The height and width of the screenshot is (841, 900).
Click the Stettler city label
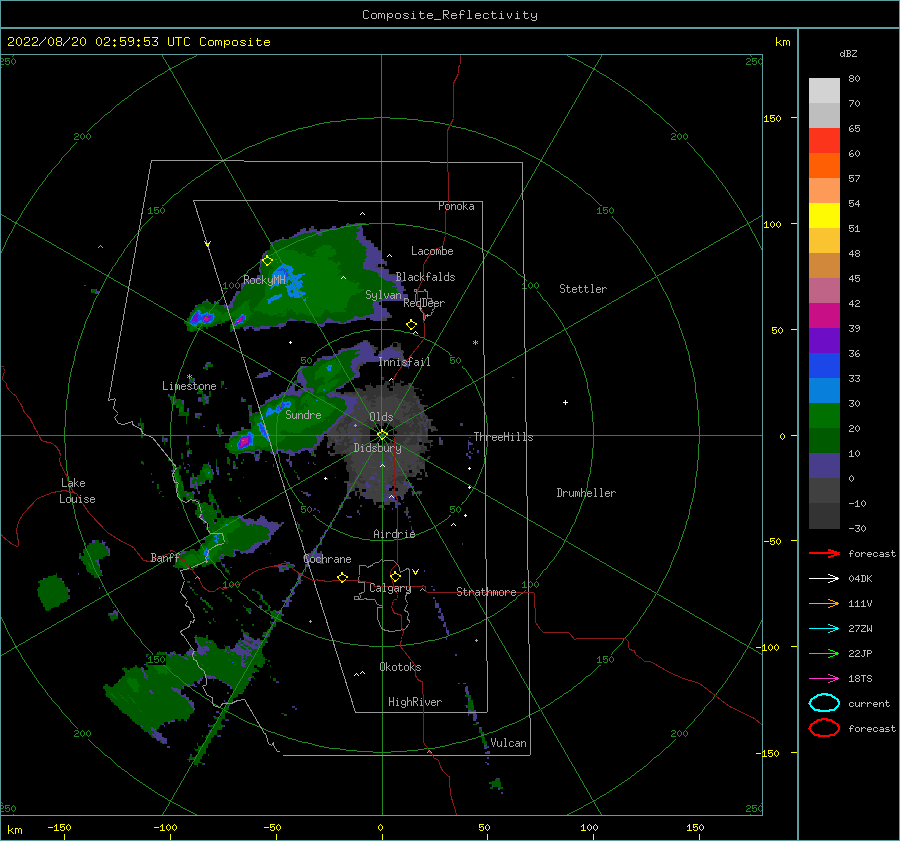tap(583, 289)
